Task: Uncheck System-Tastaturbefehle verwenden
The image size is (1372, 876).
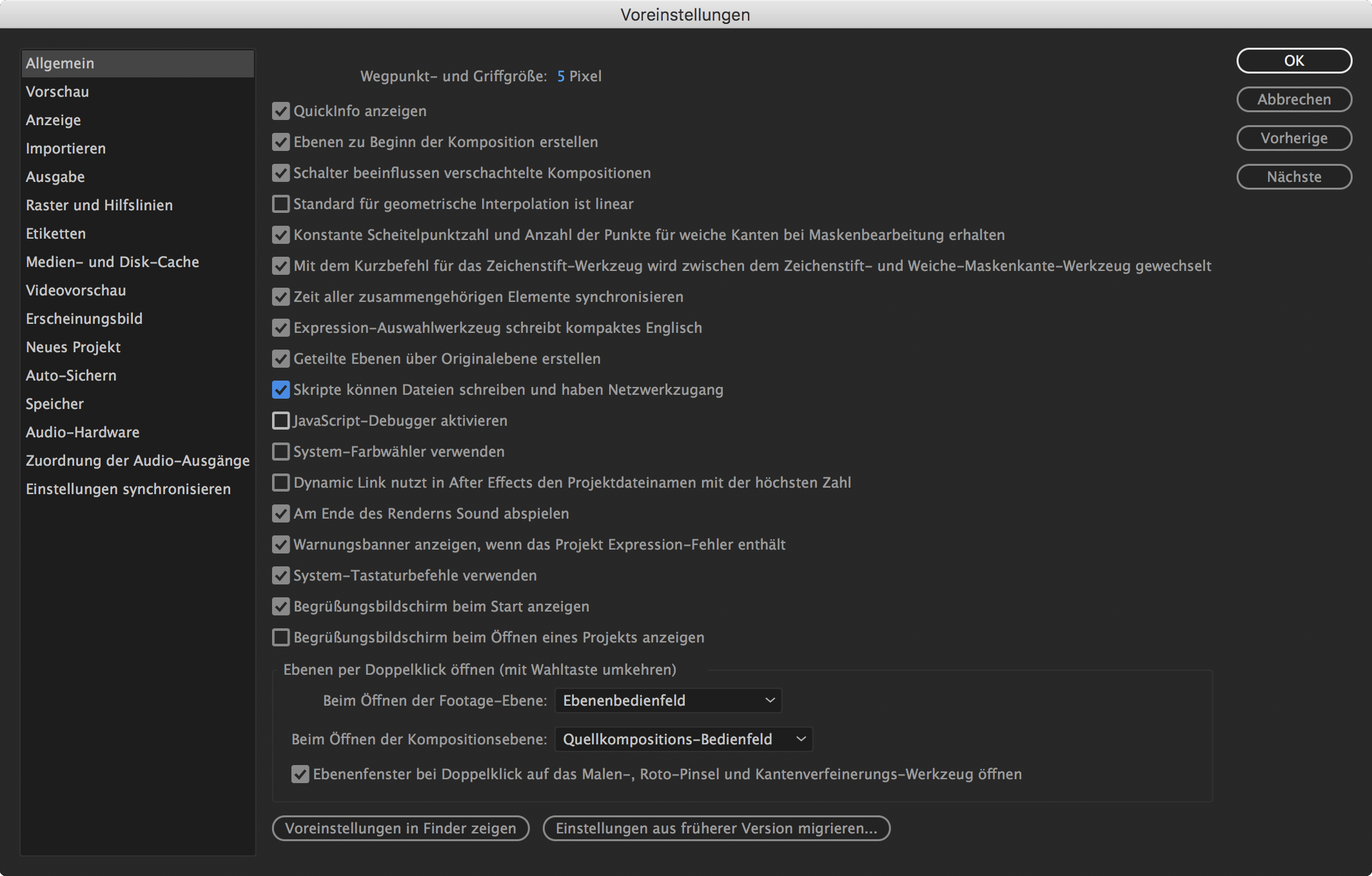Action: [x=280, y=575]
